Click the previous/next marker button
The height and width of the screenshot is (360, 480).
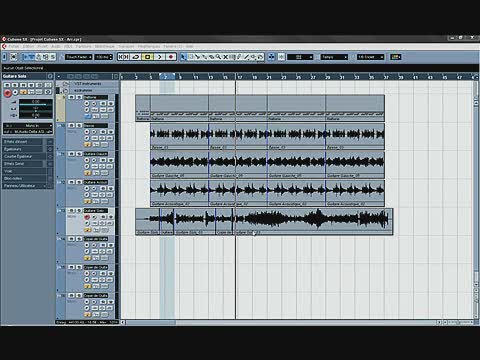123,57
